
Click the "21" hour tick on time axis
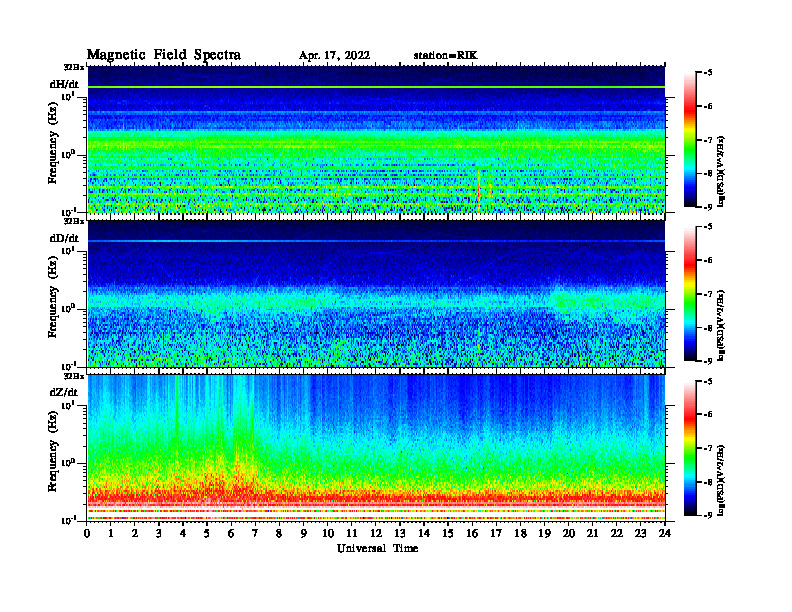coord(592,533)
